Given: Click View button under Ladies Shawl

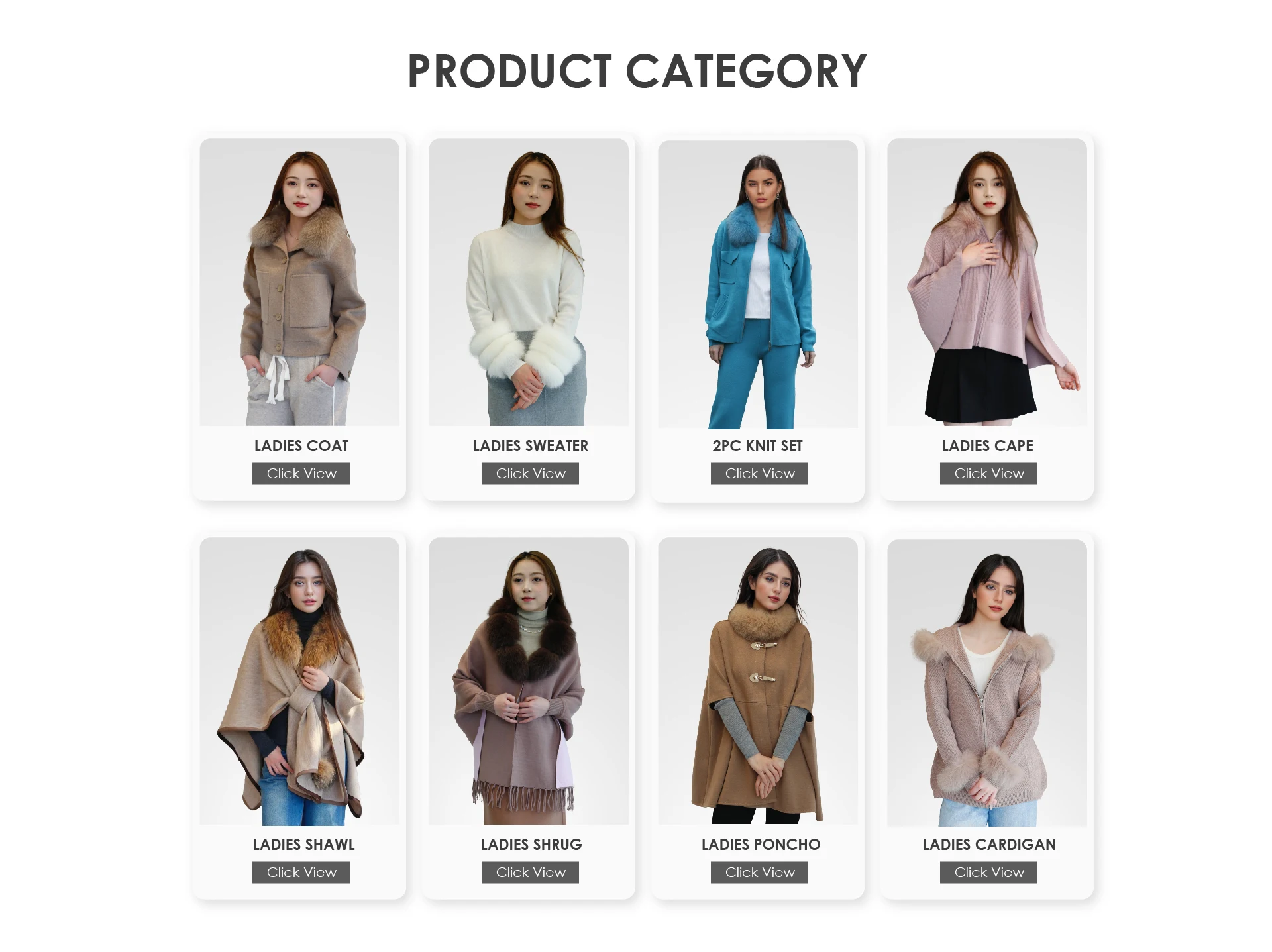Looking at the screenshot, I should coord(301,873).
